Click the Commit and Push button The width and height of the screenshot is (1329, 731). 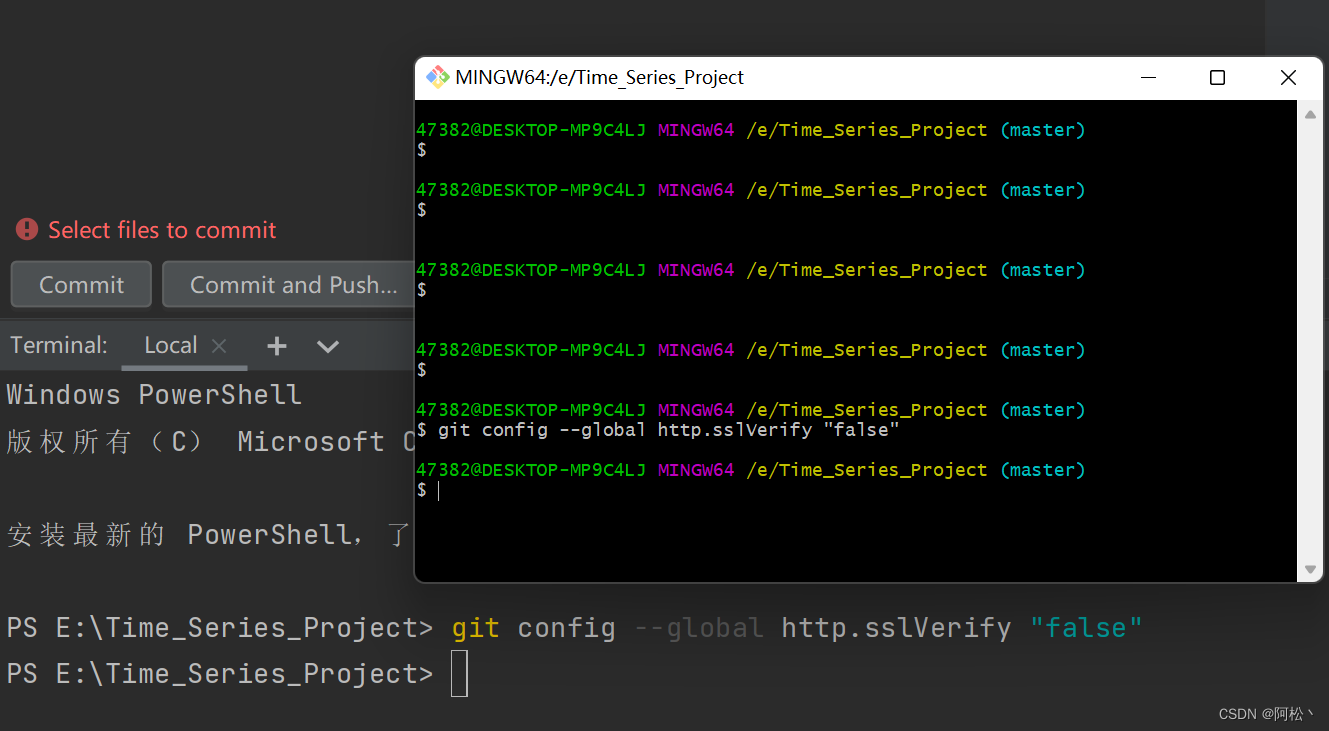click(288, 285)
